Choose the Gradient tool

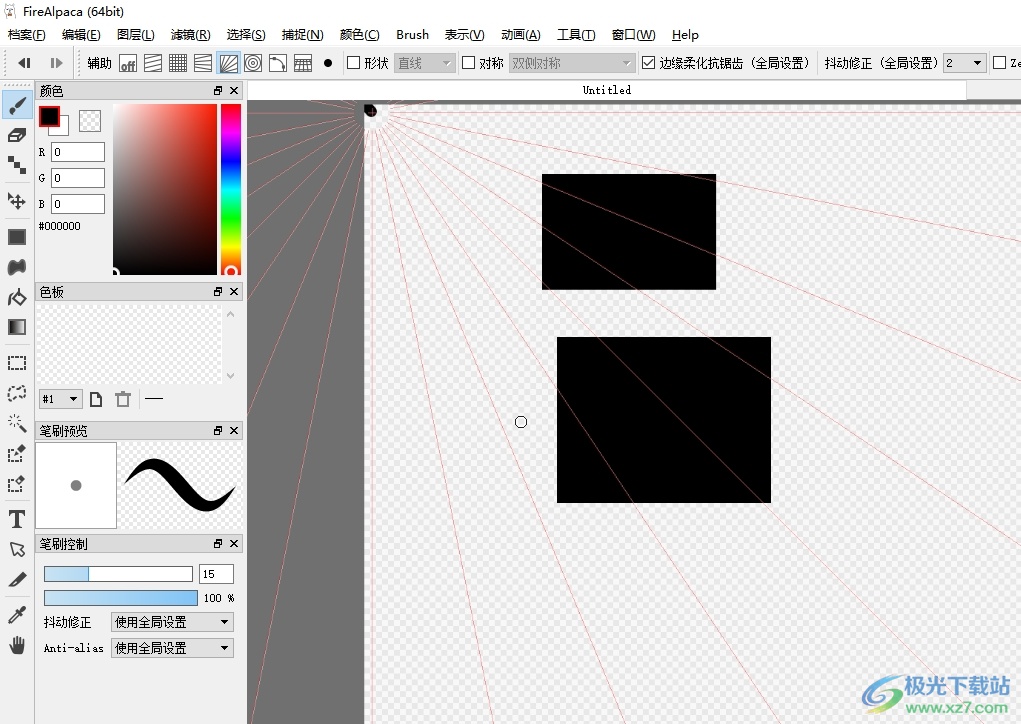point(17,327)
